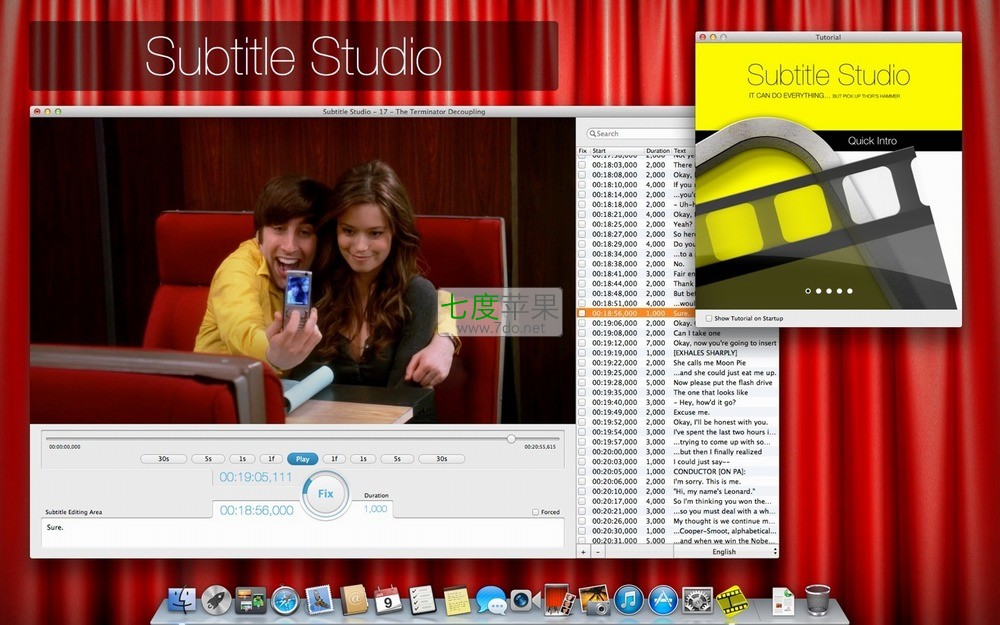This screenshot has width=1000, height=625.
Task: Remove subtitle with minus button
Action: tap(598, 552)
